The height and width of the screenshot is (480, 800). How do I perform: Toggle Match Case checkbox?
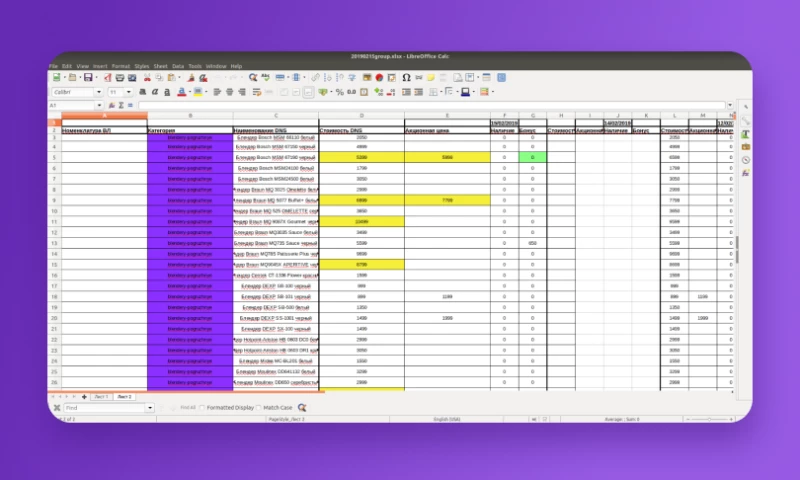coord(259,408)
